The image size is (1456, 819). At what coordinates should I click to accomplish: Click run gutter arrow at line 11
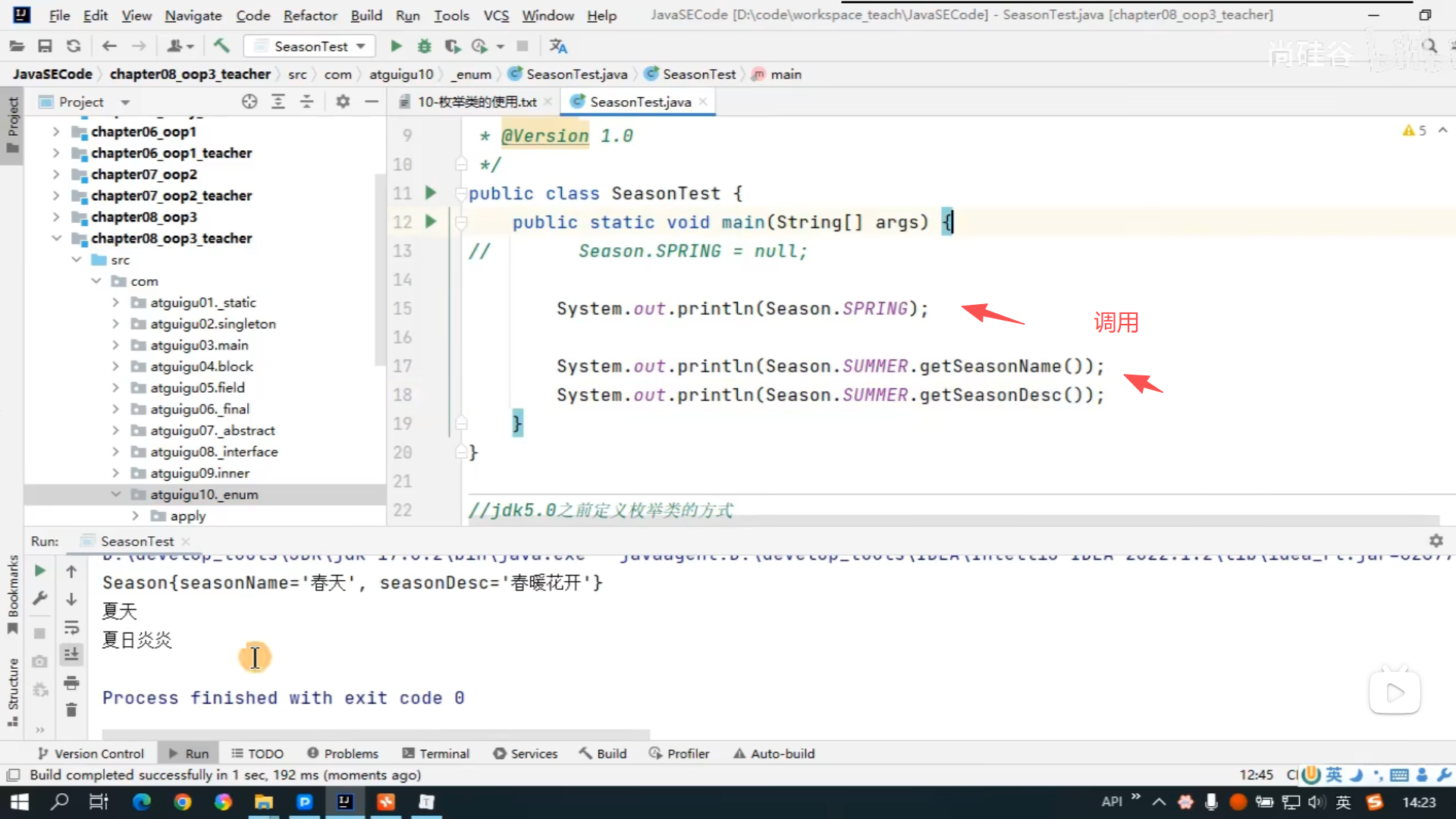click(x=431, y=193)
